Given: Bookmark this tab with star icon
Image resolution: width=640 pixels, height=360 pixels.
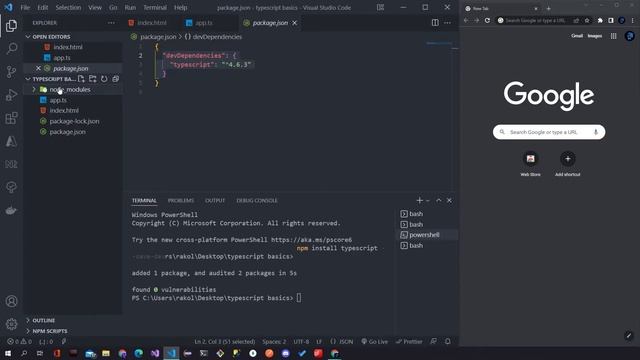Looking at the screenshot, I should (x=587, y=20).
